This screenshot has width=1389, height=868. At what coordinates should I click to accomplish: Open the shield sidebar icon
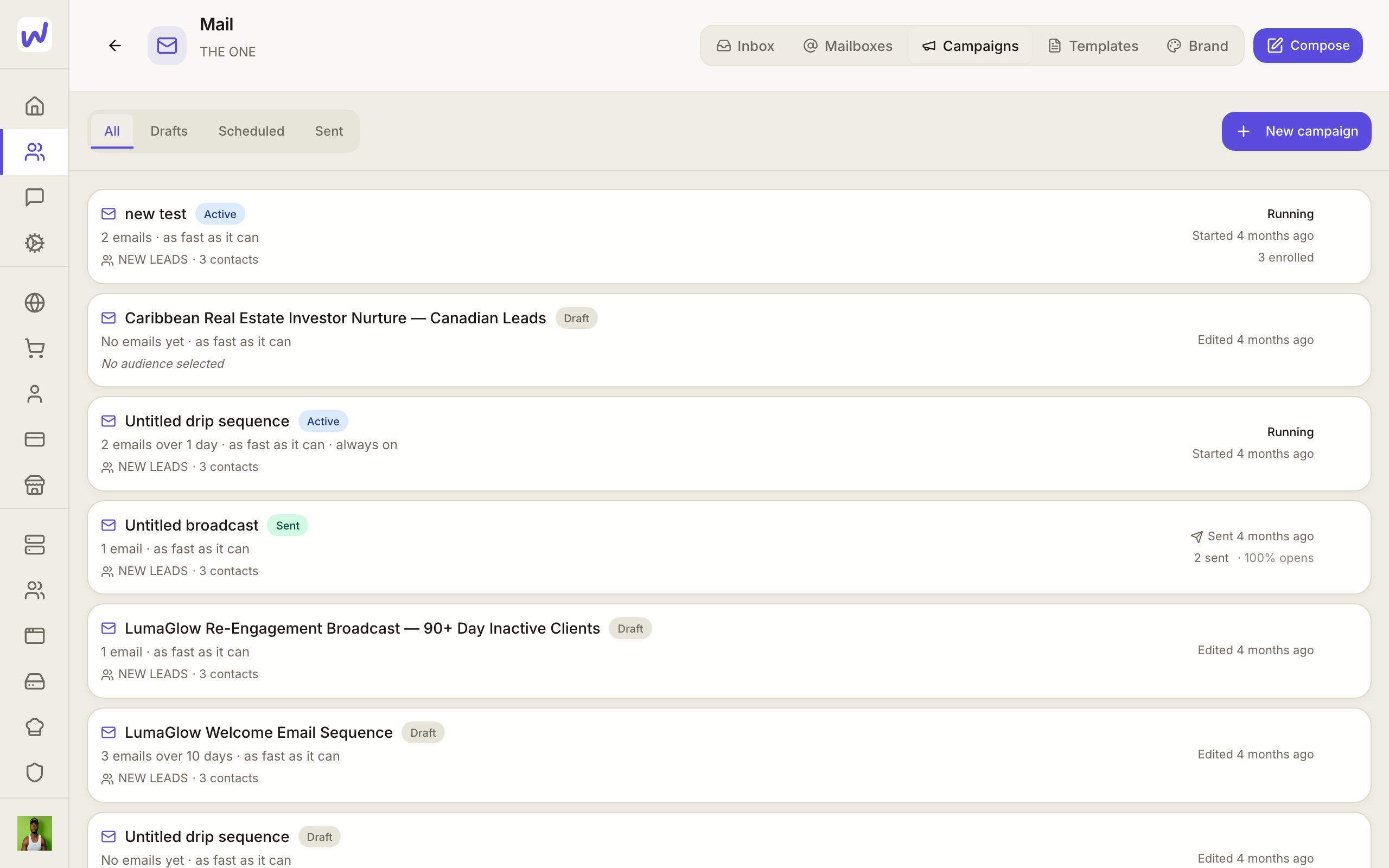(x=34, y=772)
